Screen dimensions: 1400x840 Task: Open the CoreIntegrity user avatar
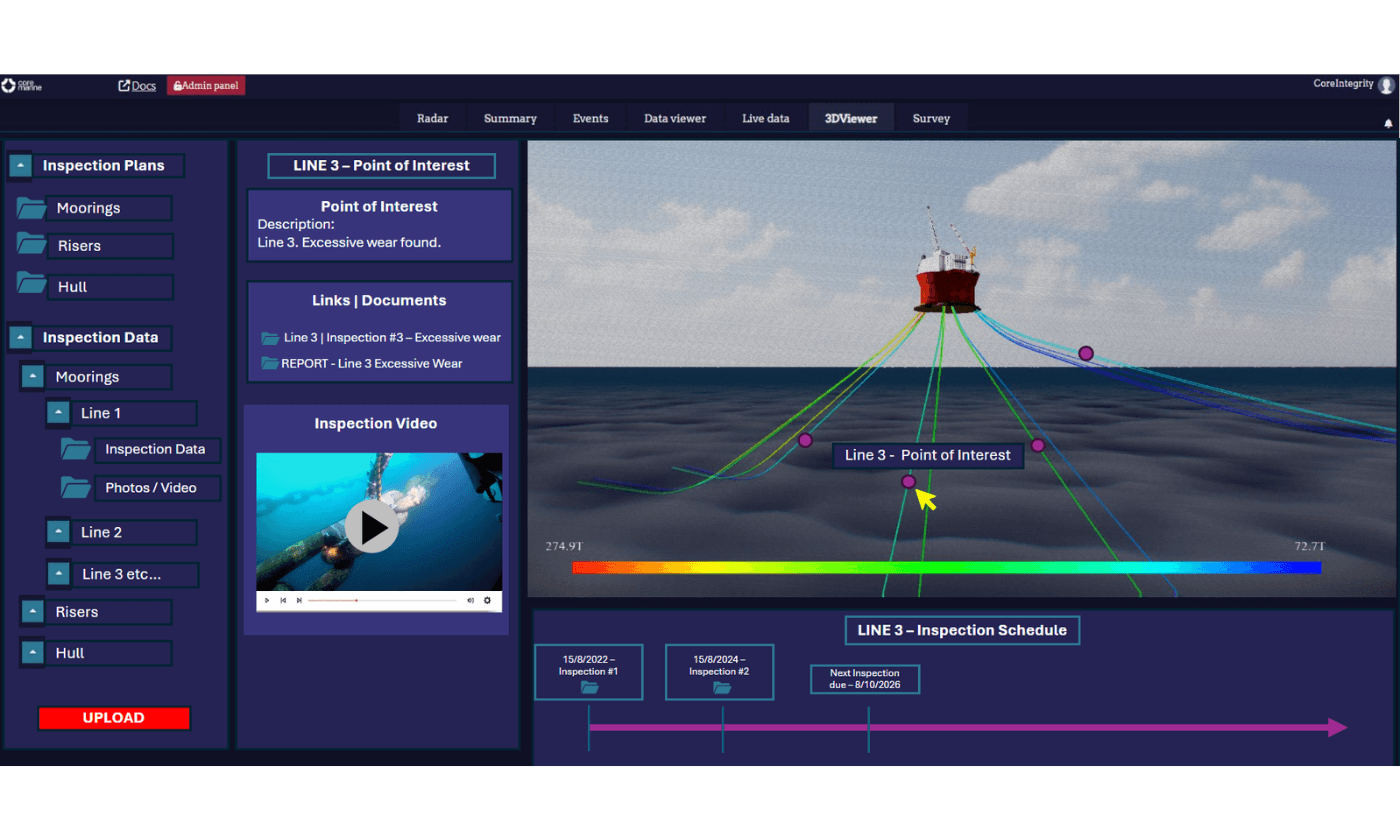pyautogui.click(x=1386, y=85)
